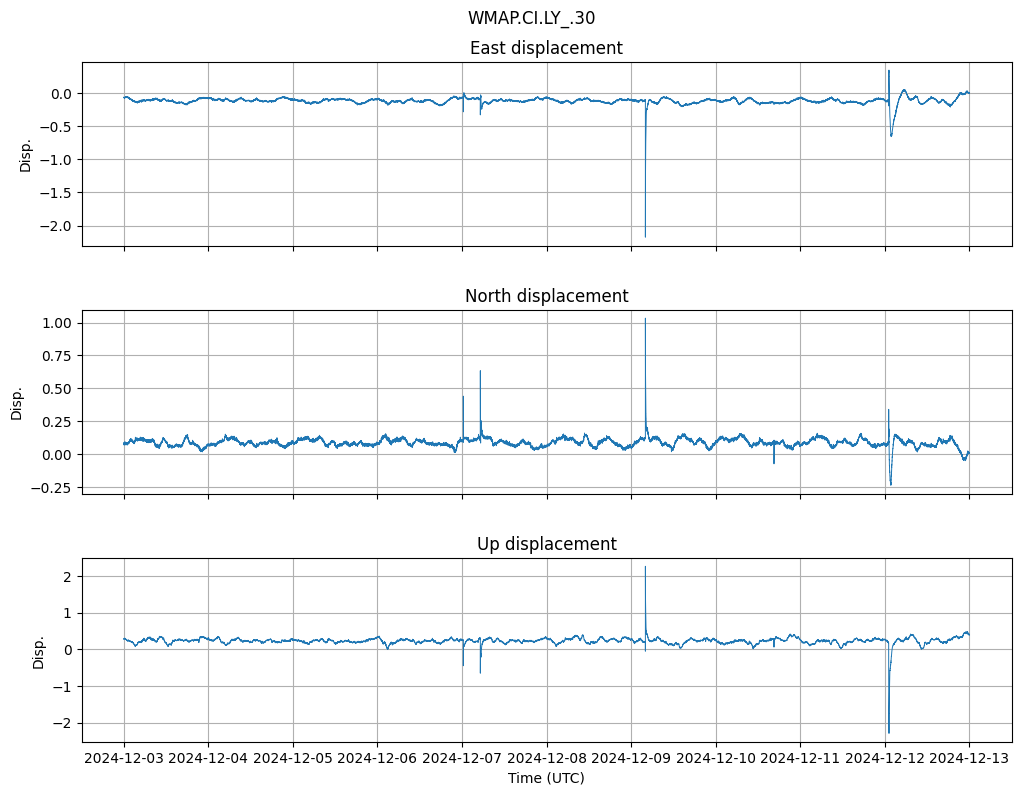Select the East displacement subplot title

point(546,48)
